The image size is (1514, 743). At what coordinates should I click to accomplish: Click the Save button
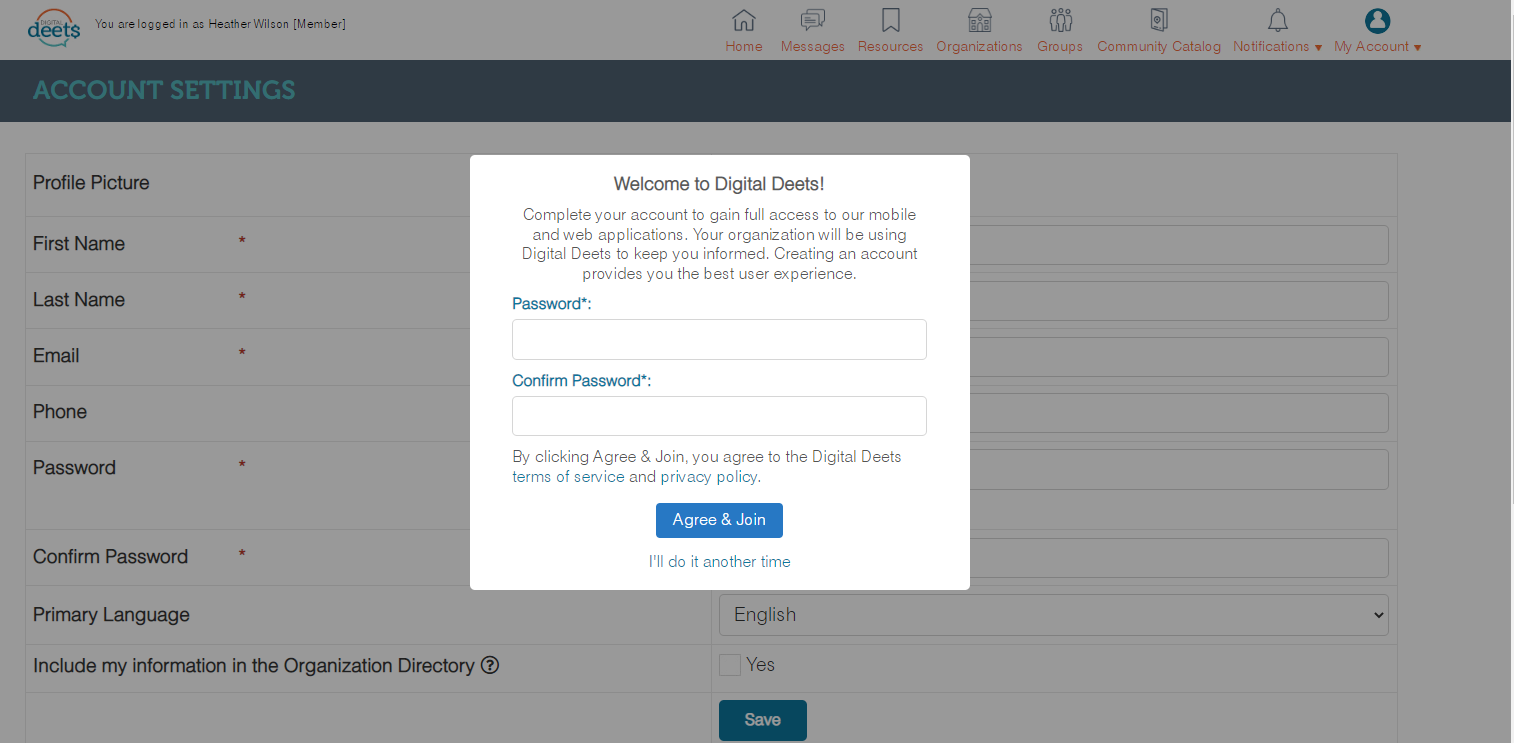pos(763,720)
